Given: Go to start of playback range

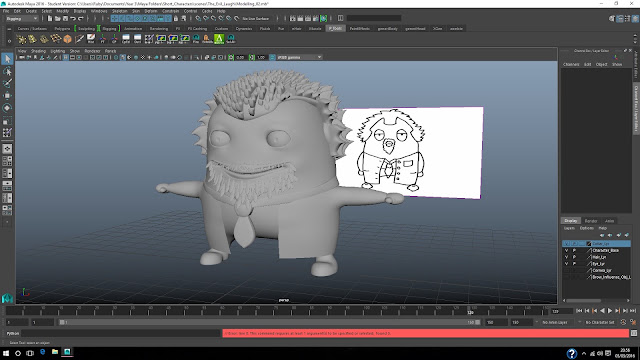Looking at the screenshot, I should coord(579,311).
